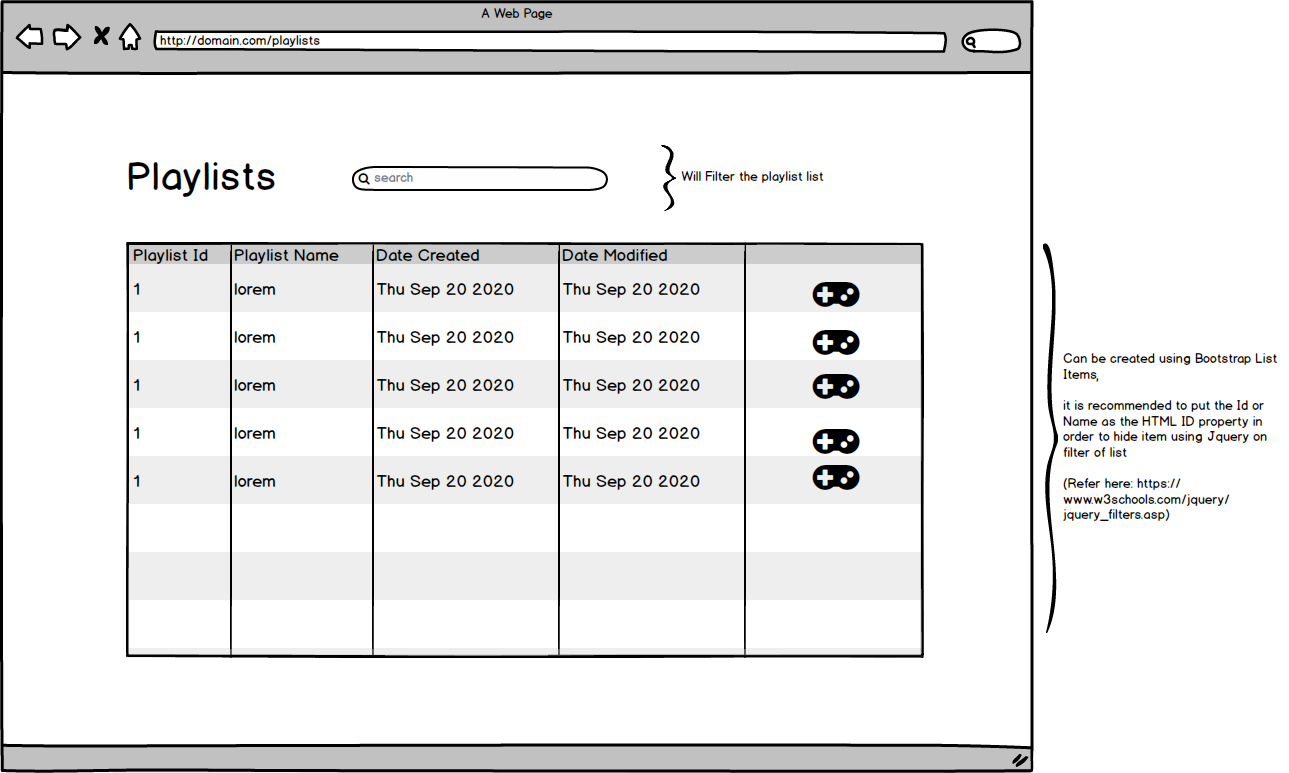Click the browser forward arrow
The height and width of the screenshot is (773, 1289).
pyautogui.click(x=67, y=38)
